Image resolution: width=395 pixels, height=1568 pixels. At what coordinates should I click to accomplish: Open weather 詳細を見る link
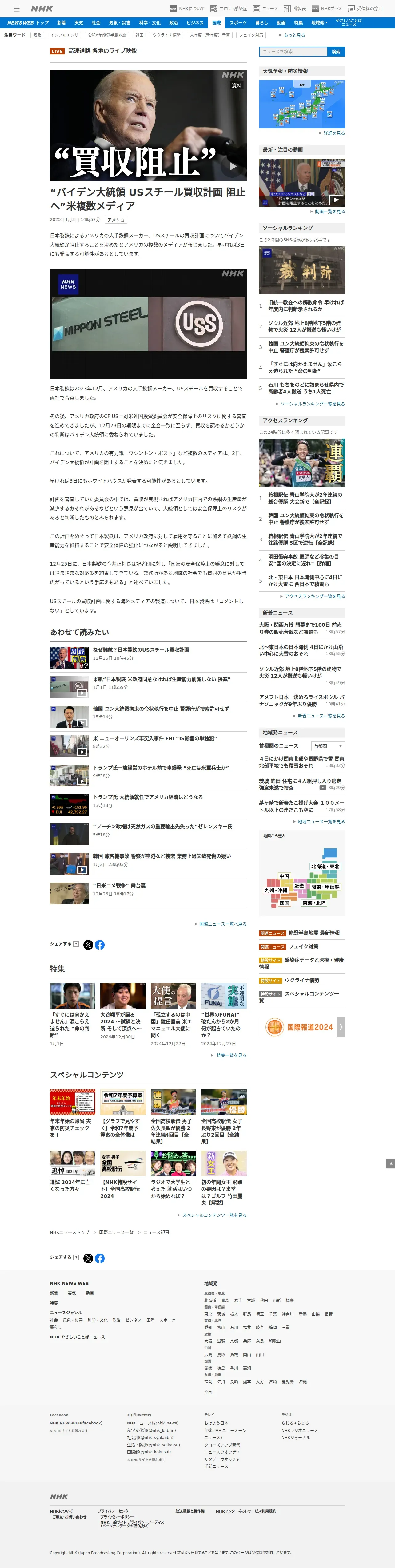click(x=332, y=133)
